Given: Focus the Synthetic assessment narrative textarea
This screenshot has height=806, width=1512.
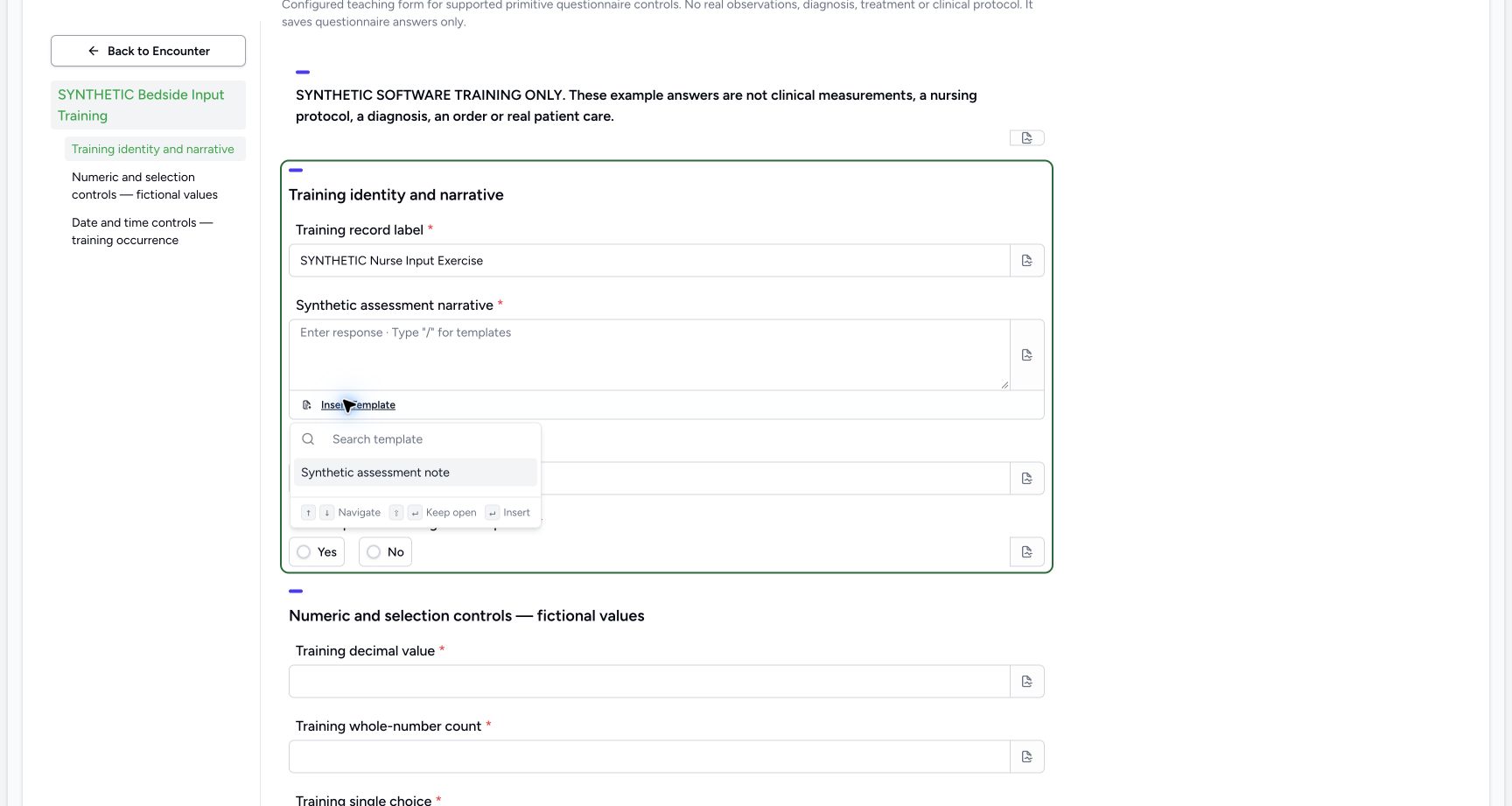Looking at the screenshot, I should [x=649, y=355].
